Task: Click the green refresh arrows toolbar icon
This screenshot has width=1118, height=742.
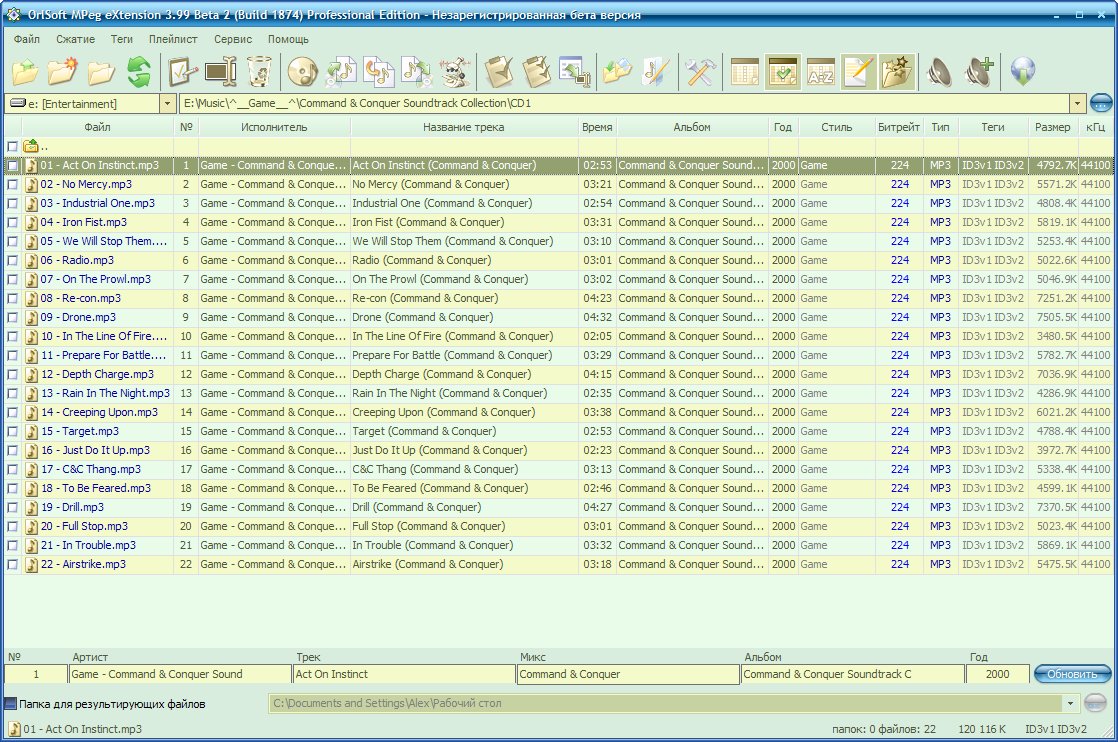Action: [x=138, y=72]
